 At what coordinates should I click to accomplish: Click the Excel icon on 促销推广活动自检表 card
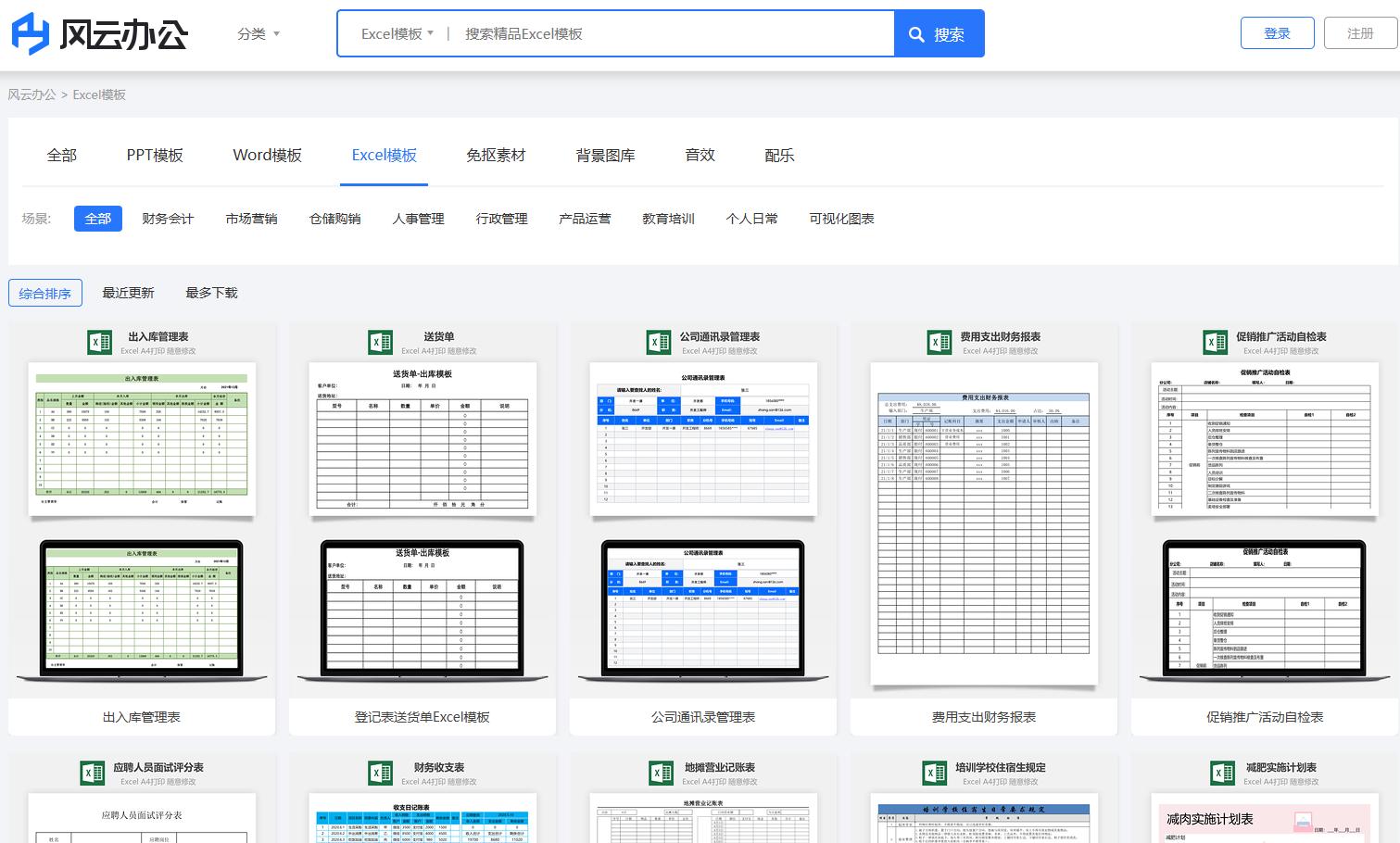[x=1216, y=342]
